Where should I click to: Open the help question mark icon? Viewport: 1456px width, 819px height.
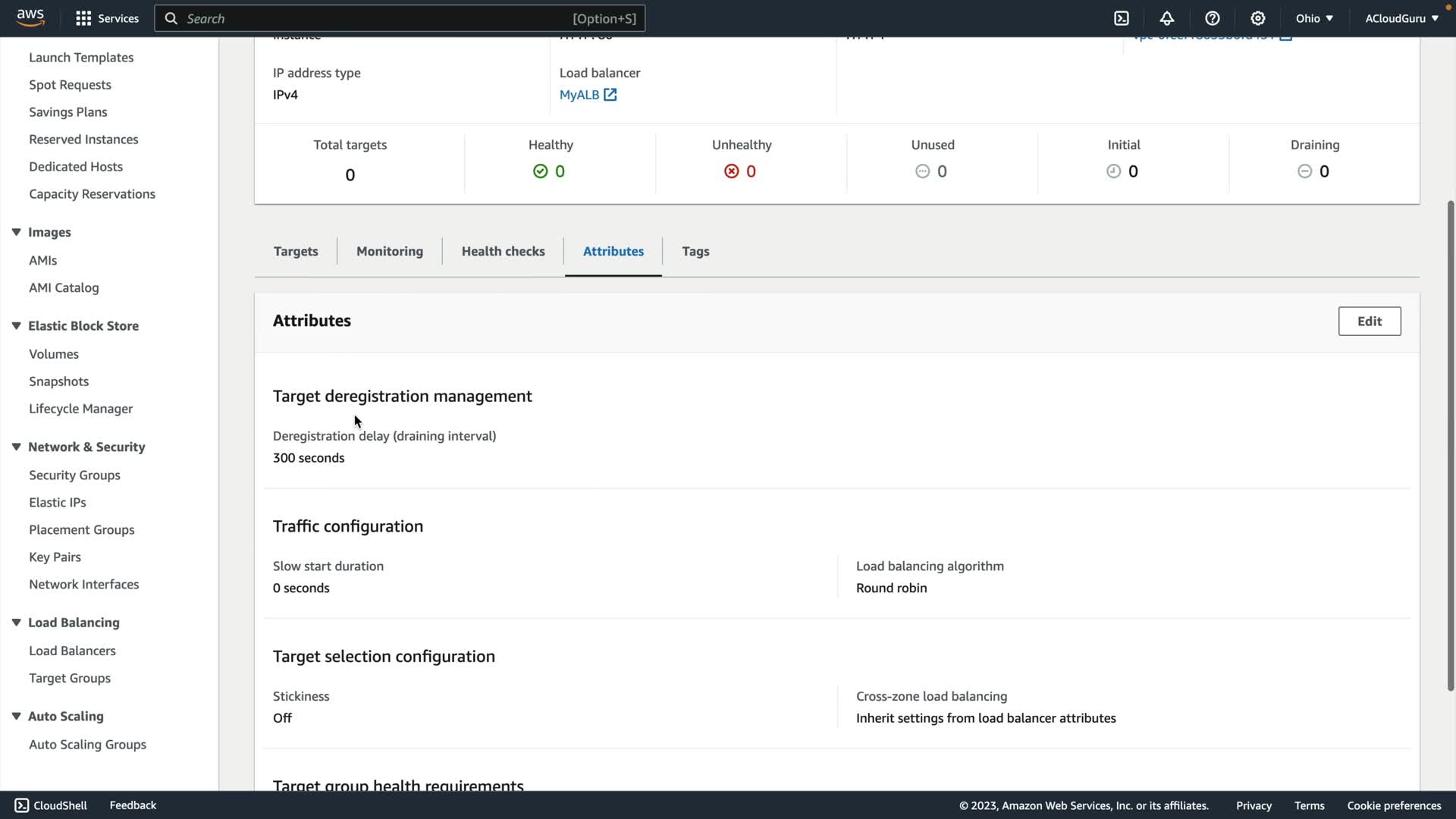pos(1212,18)
